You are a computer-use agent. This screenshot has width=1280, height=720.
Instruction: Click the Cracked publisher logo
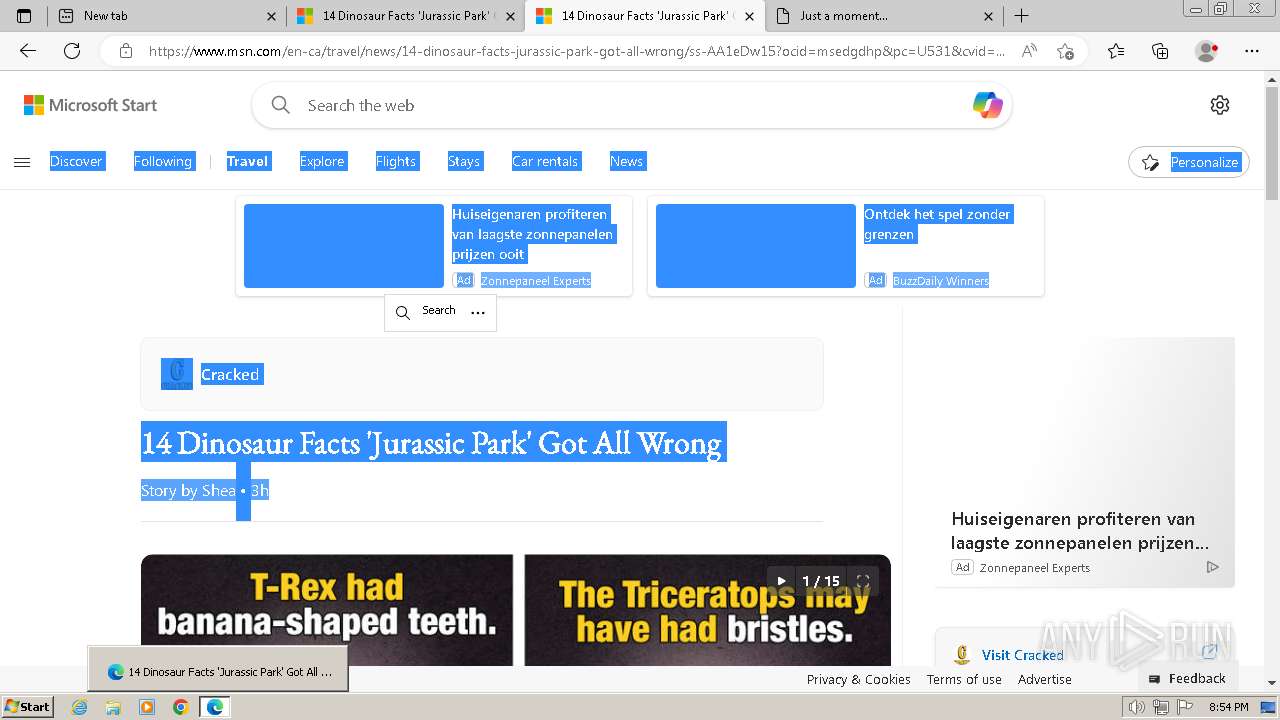point(177,374)
